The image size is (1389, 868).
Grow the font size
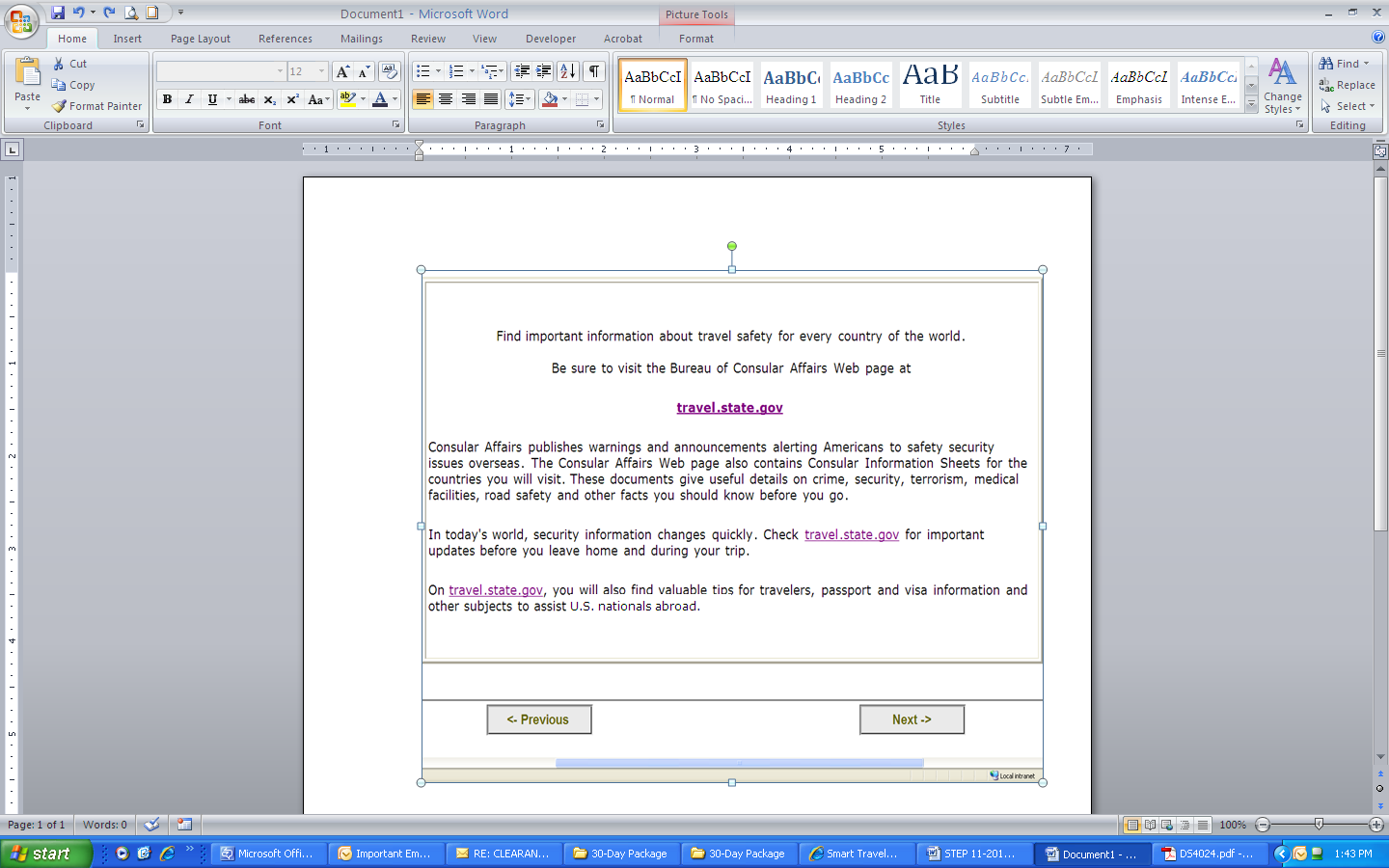(x=342, y=71)
